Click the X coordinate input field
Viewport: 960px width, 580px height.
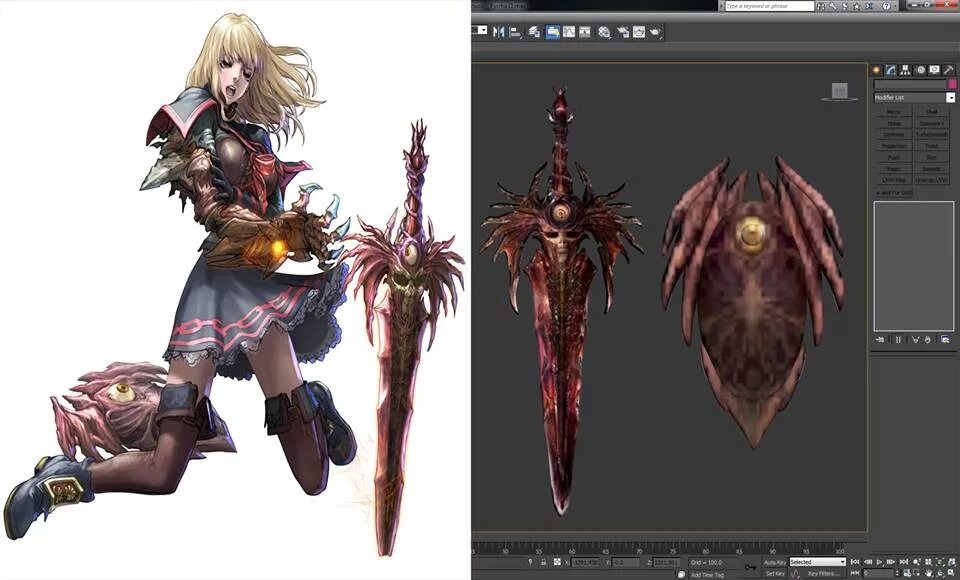pyautogui.click(x=585, y=562)
